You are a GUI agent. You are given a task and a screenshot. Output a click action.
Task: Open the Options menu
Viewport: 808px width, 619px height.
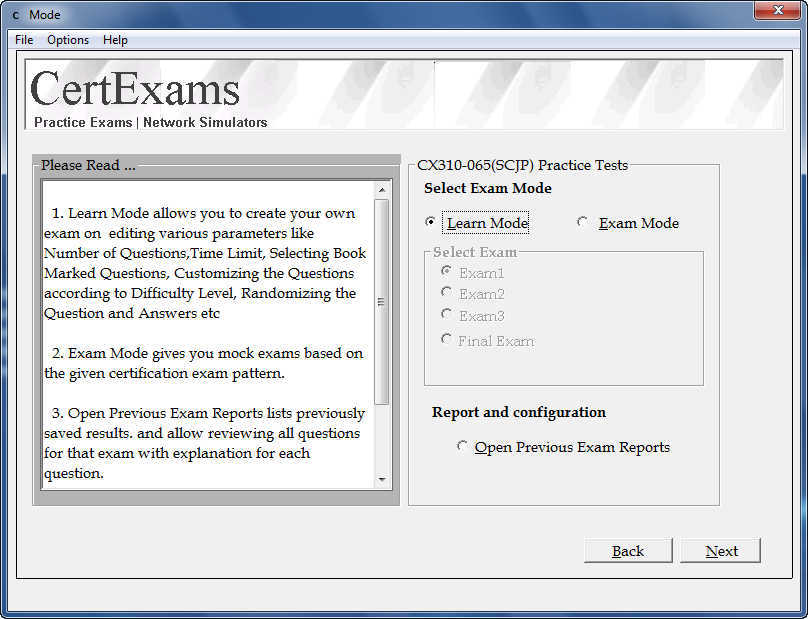(68, 40)
